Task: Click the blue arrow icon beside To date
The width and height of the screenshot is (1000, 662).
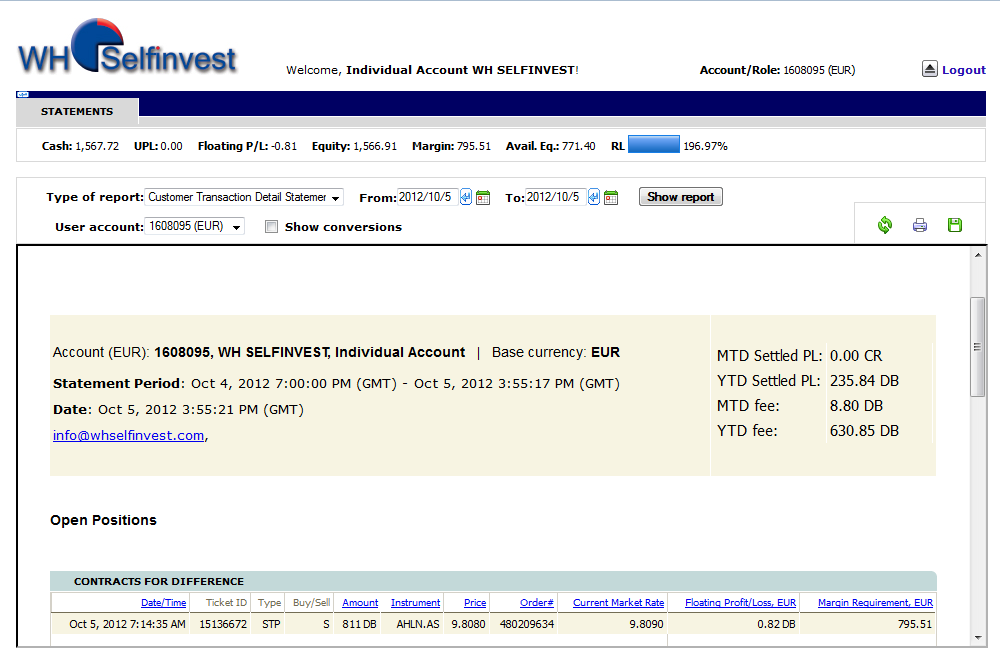Action: pos(594,197)
